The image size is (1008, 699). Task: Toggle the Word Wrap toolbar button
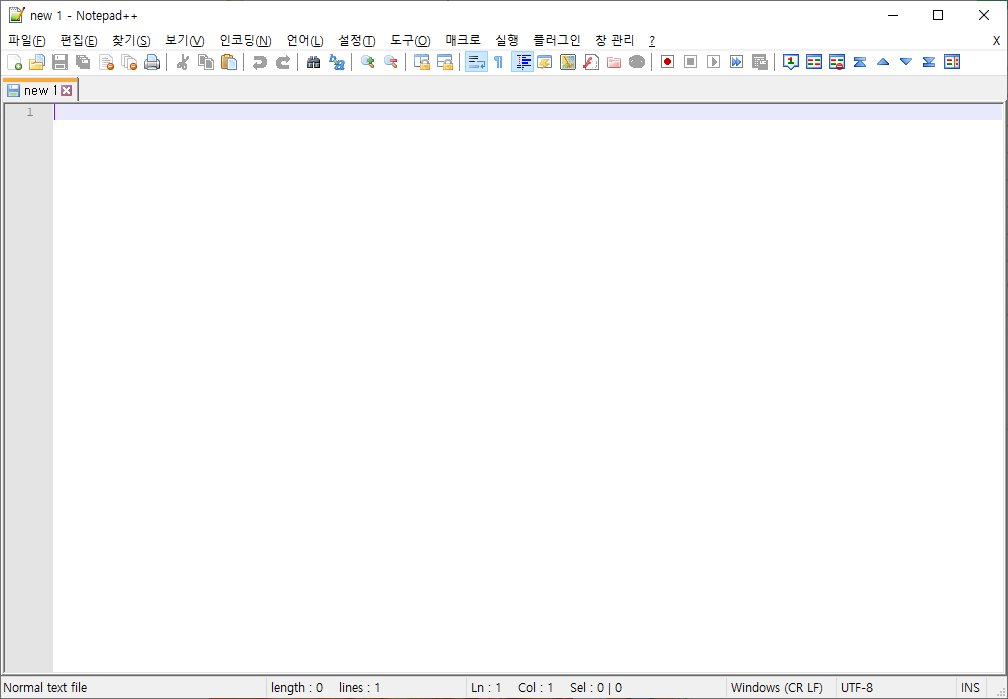click(476, 62)
